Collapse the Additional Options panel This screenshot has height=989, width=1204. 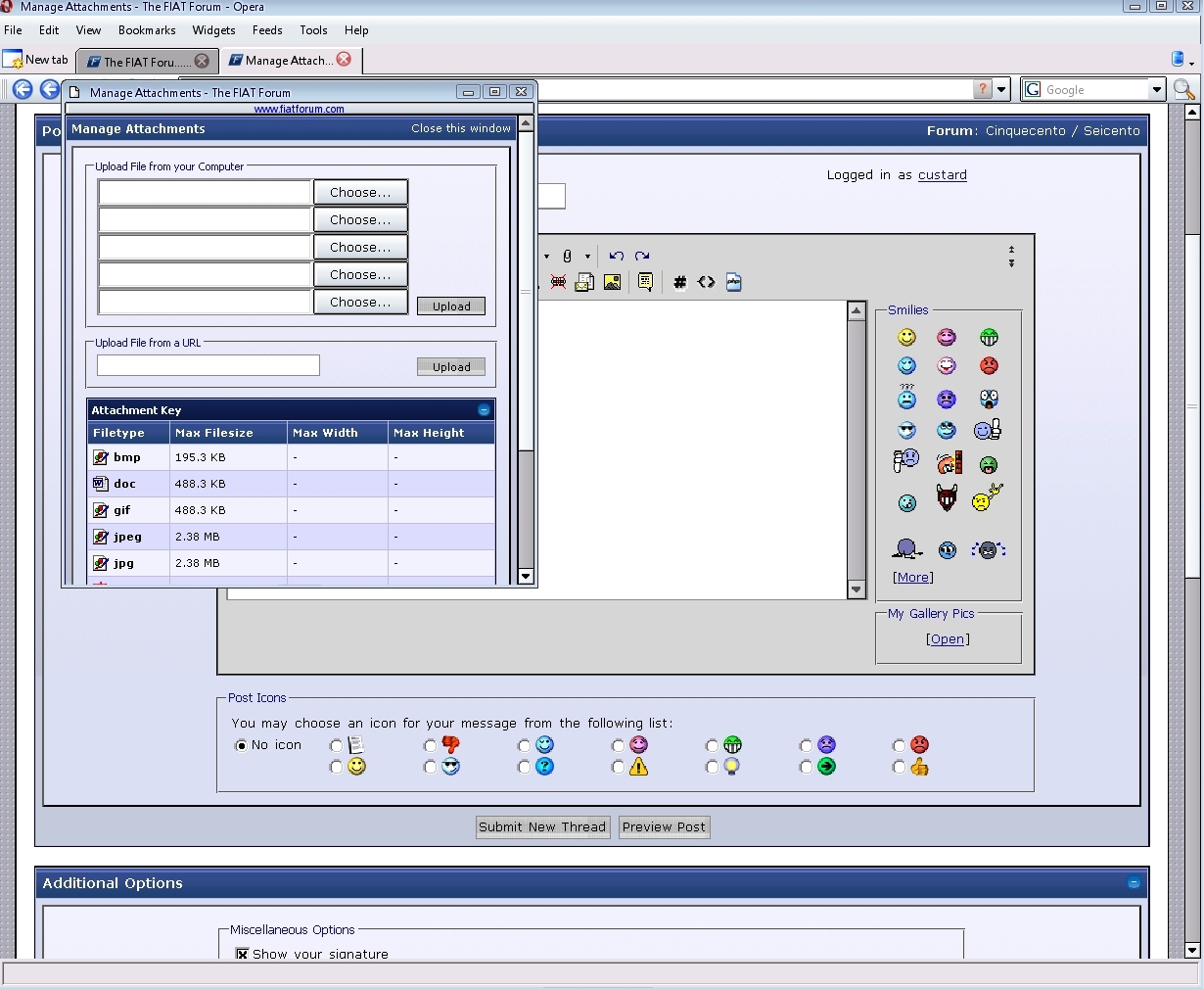(x=1134, y=883)
